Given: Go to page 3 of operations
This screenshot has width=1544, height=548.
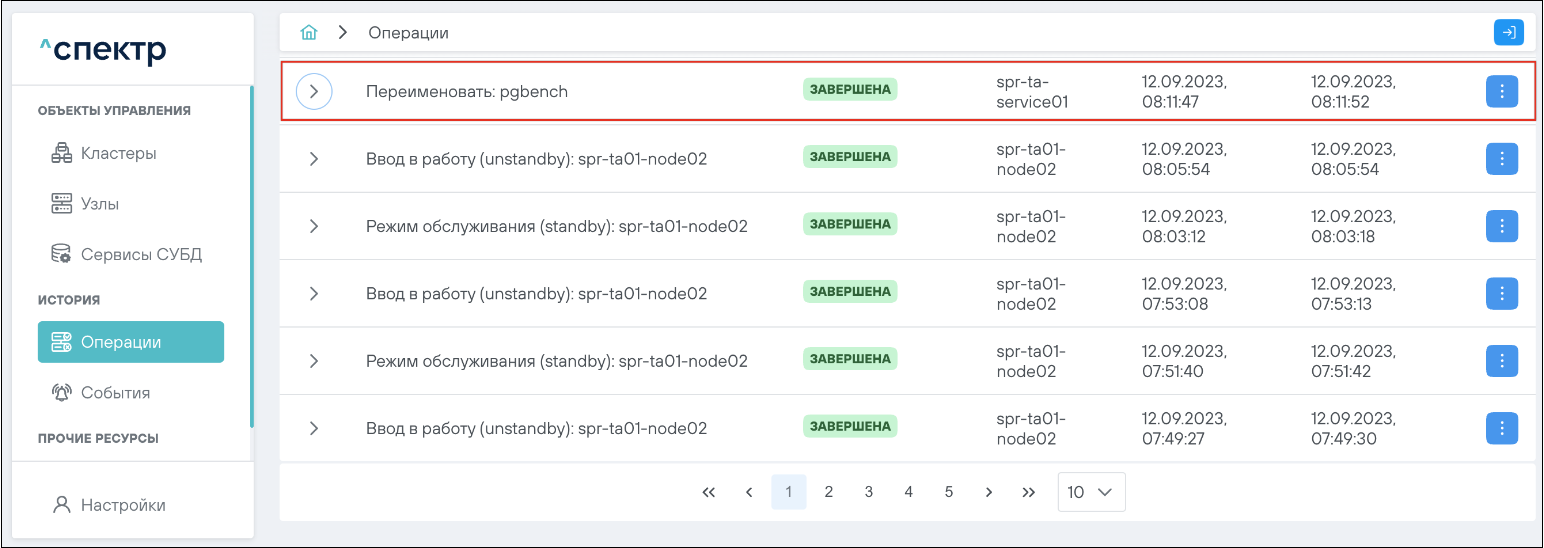Looking at the screenshot, I should pos(869,492).
